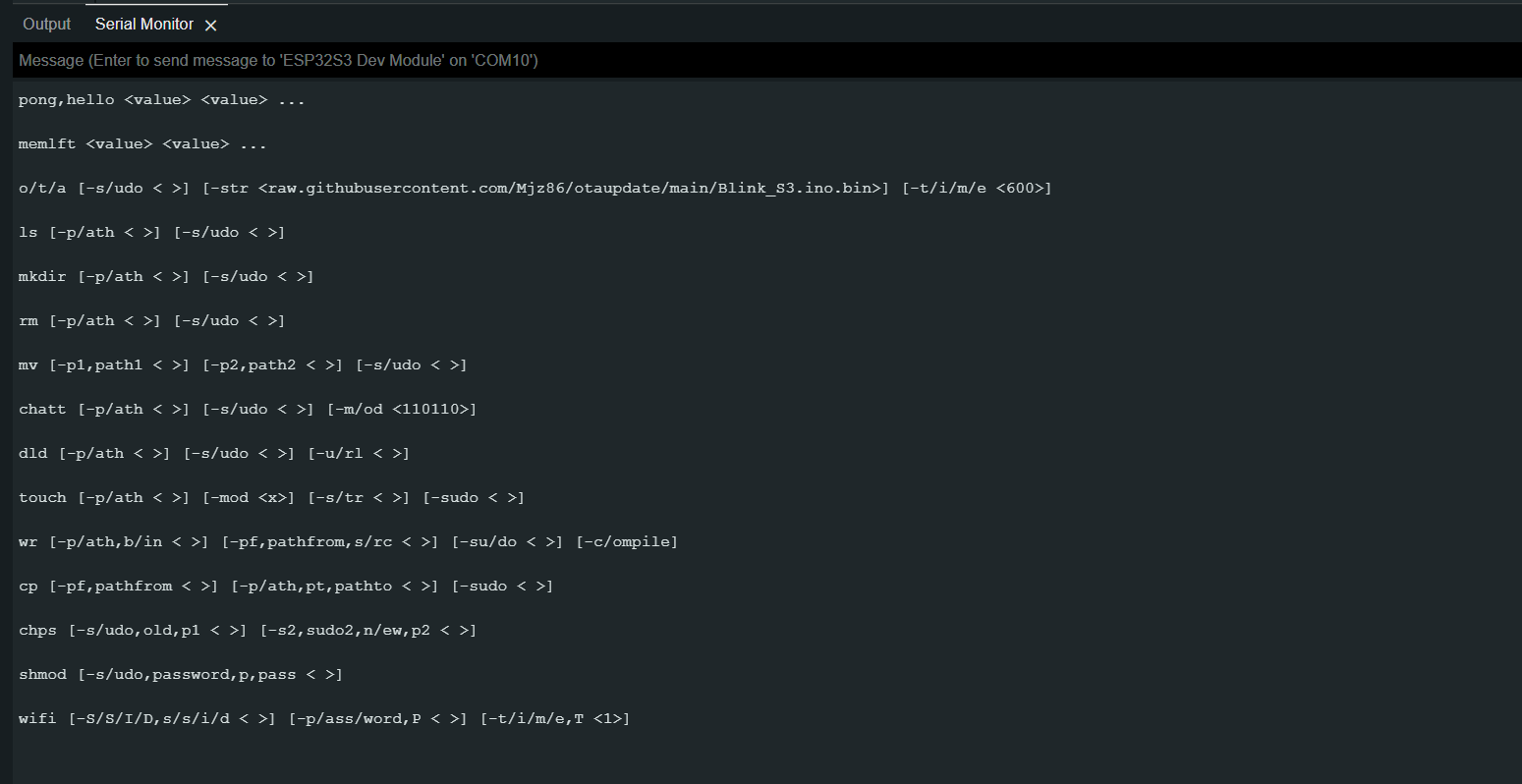Click the o/t/a command help line

(x=536, y=189)
